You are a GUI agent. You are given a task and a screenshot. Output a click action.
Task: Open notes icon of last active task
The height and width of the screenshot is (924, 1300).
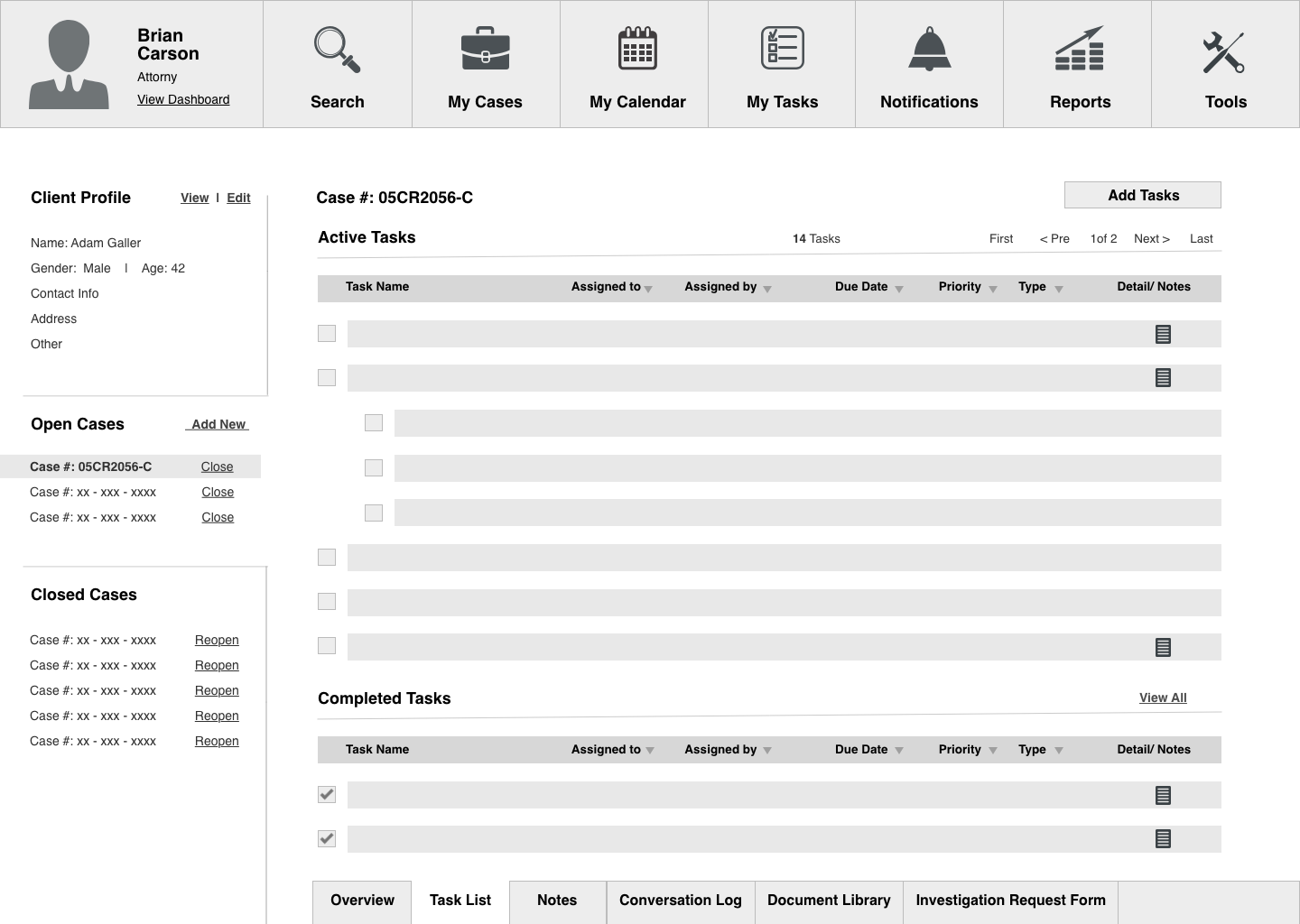click(1163, 647)
